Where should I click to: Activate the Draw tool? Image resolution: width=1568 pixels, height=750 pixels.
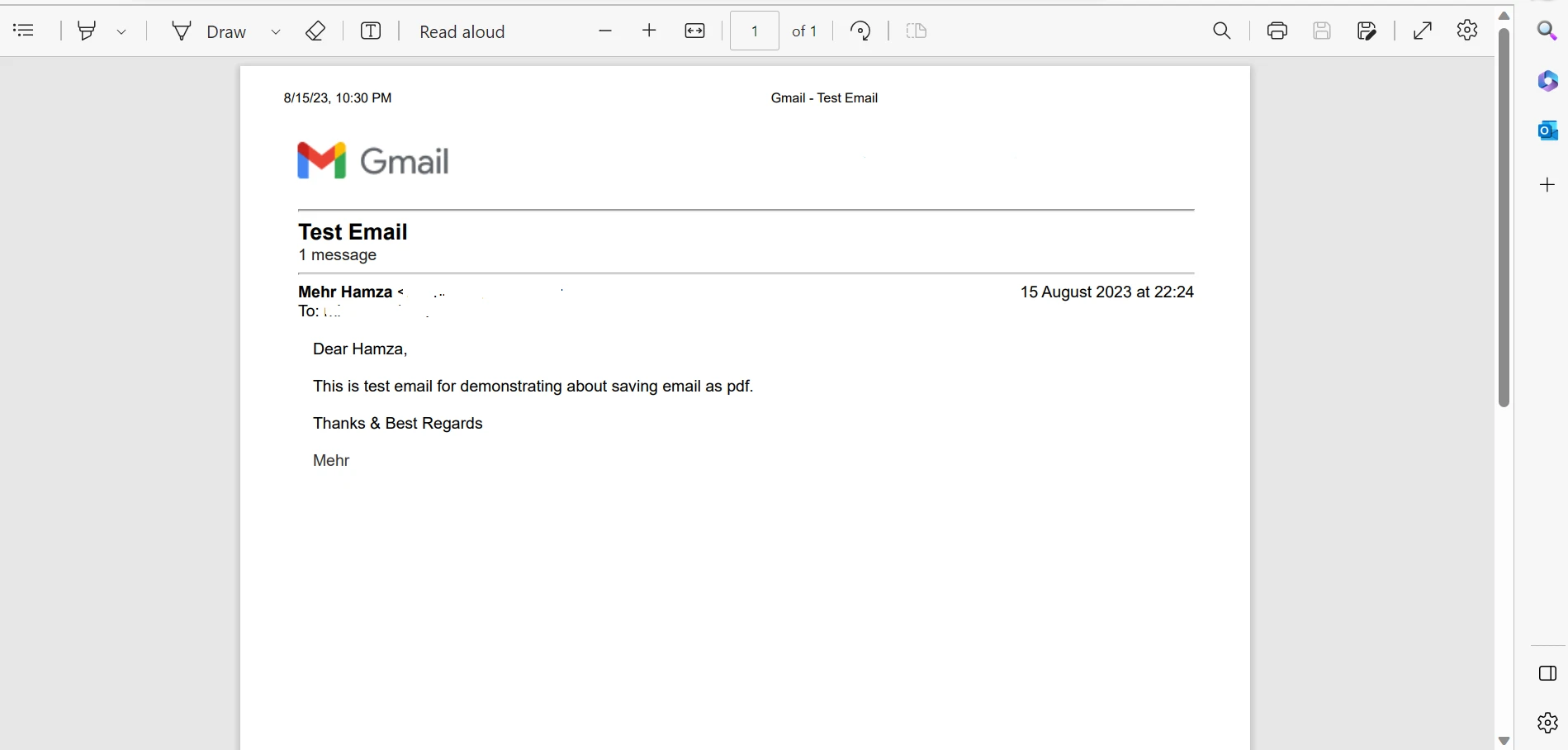click(209, 31)
